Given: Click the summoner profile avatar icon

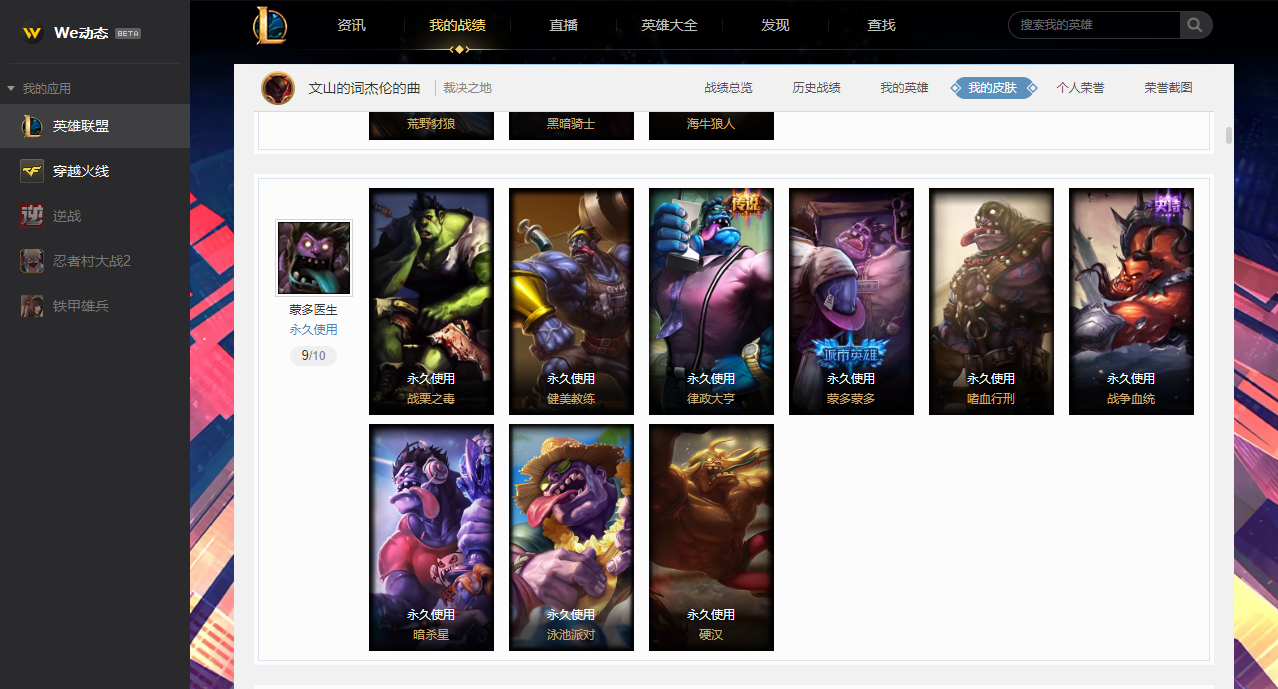Looking at the screenshot, I should 278,88.
